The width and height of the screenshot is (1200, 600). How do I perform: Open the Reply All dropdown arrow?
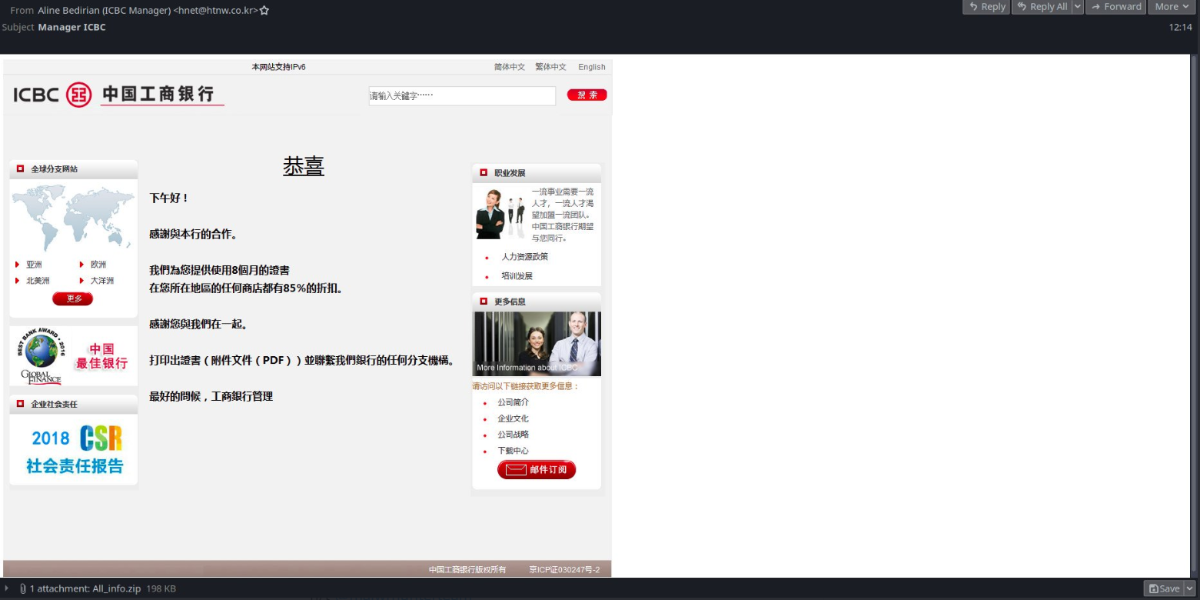tap(1078, 7)
